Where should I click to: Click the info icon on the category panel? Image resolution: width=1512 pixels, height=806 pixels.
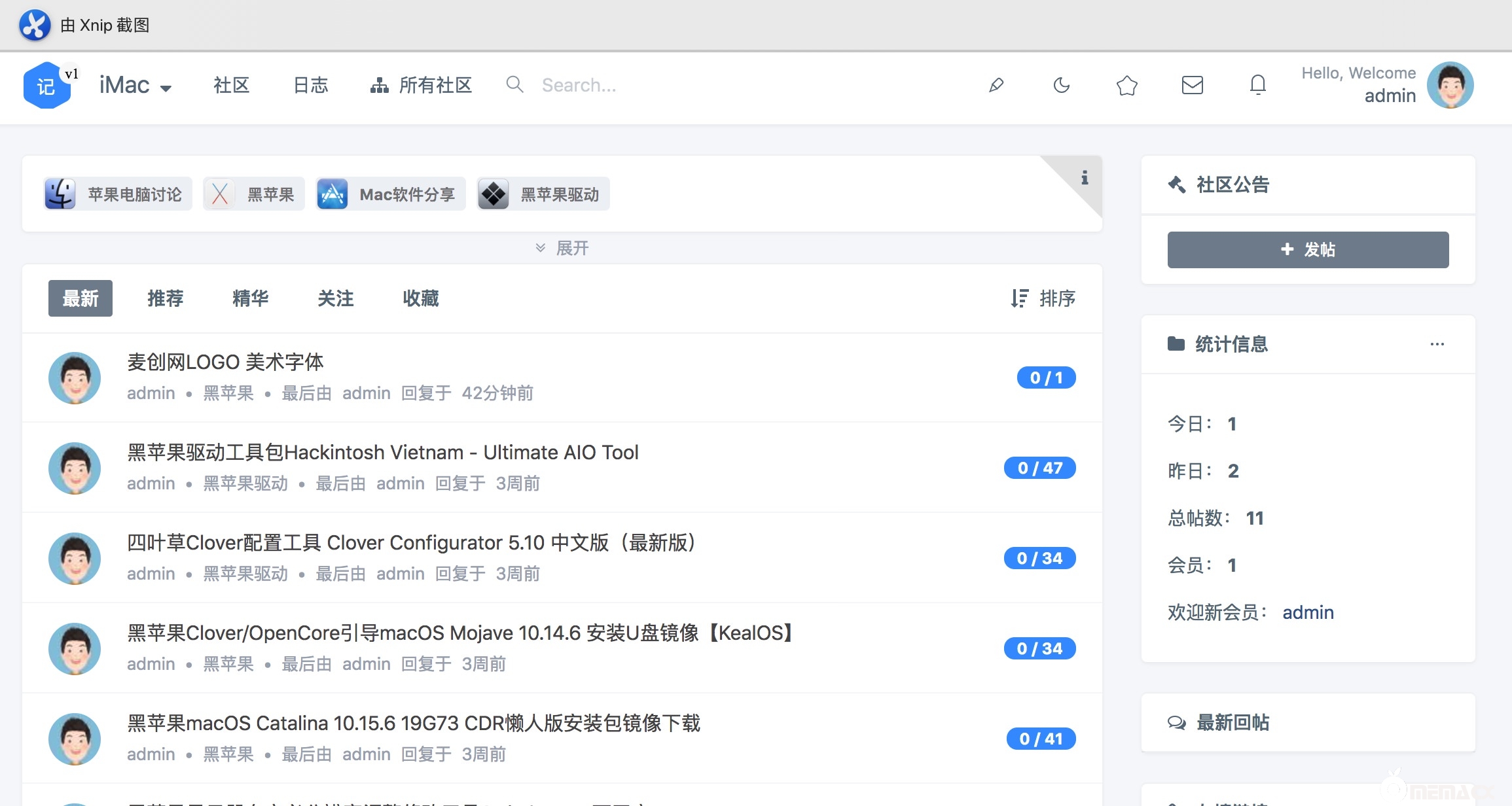[x=1085, y=178]
